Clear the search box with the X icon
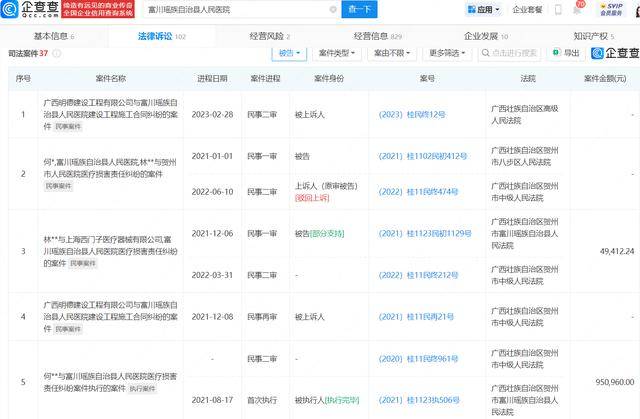The height and width of the screenshot is (419, 640). tap(333, 9)
